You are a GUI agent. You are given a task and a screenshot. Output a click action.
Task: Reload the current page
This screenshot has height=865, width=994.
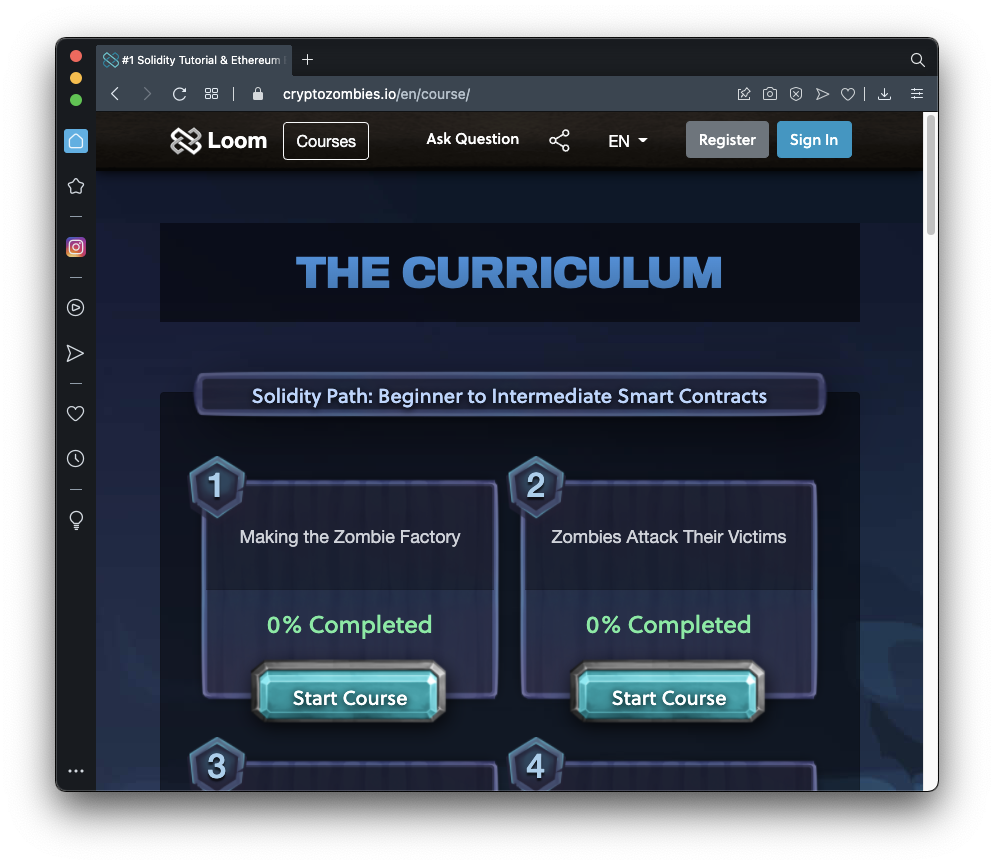coord(180,94)
